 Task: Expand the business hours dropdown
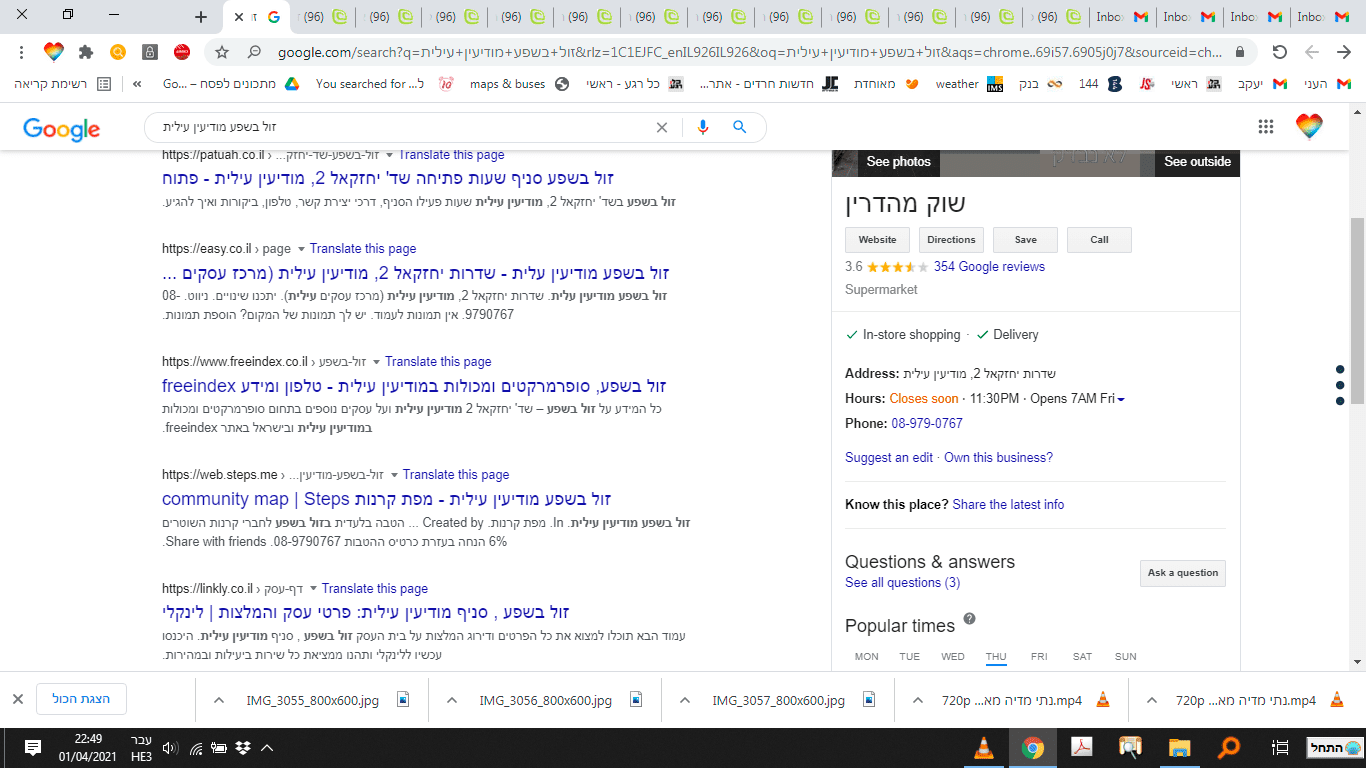pos(1121,399)
